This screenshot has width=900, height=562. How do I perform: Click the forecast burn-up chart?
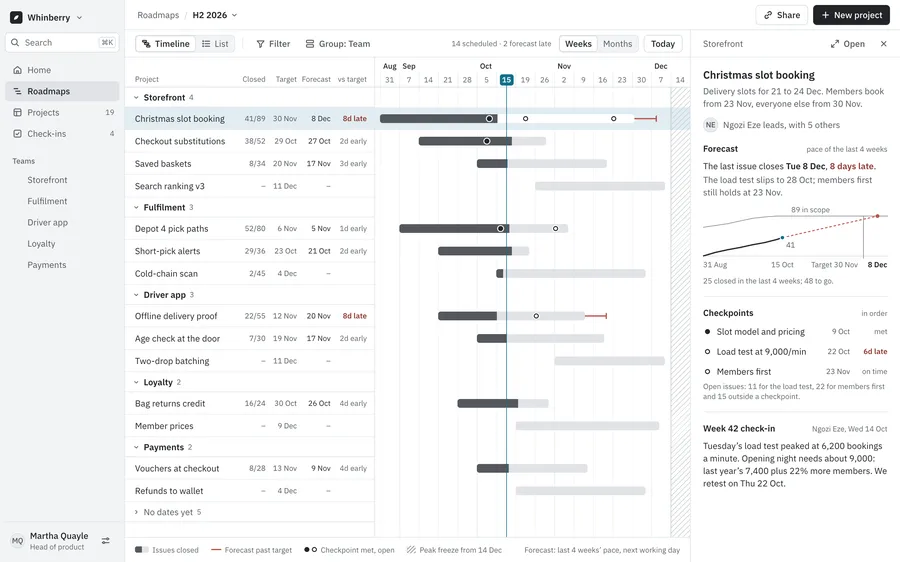click(795, 236)
